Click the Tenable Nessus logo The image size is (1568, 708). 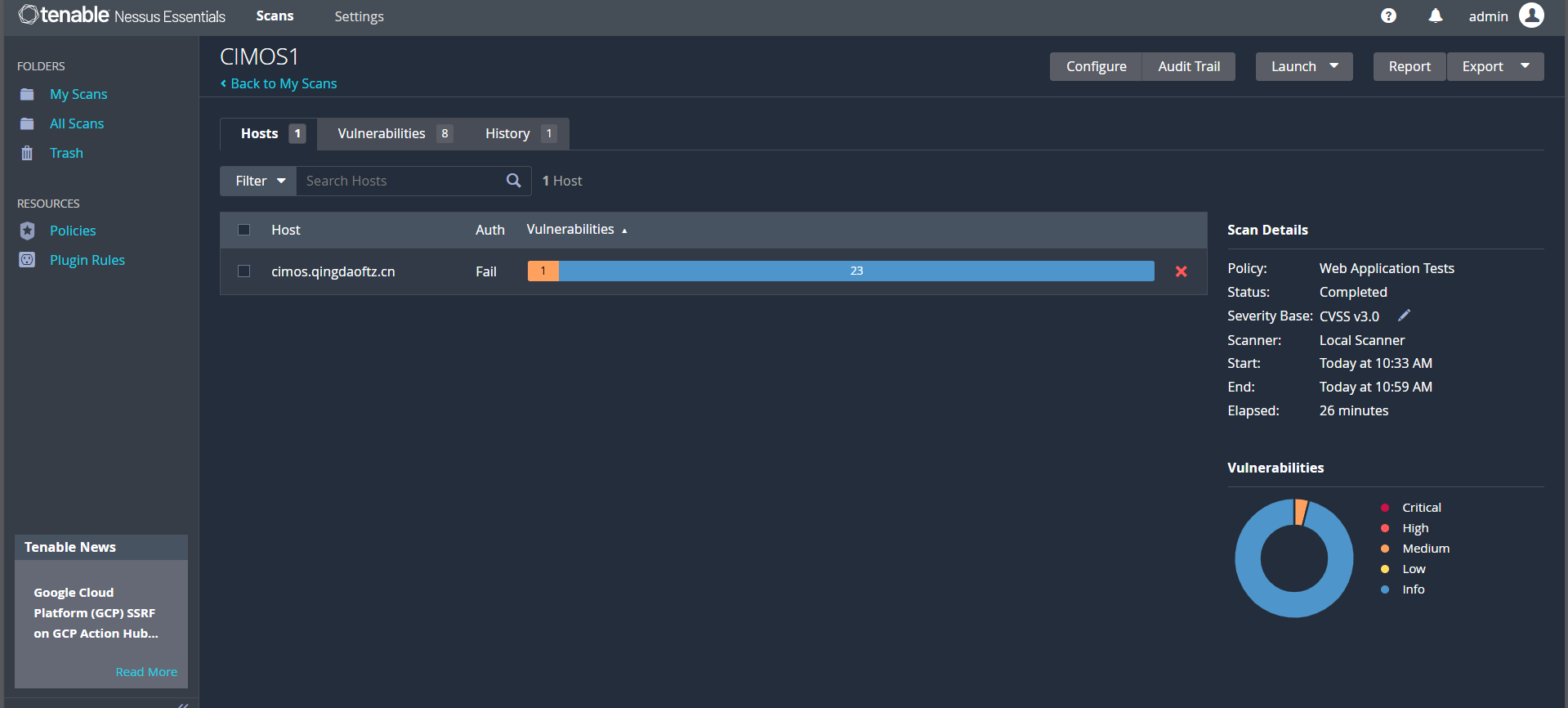tap(122, 16)
